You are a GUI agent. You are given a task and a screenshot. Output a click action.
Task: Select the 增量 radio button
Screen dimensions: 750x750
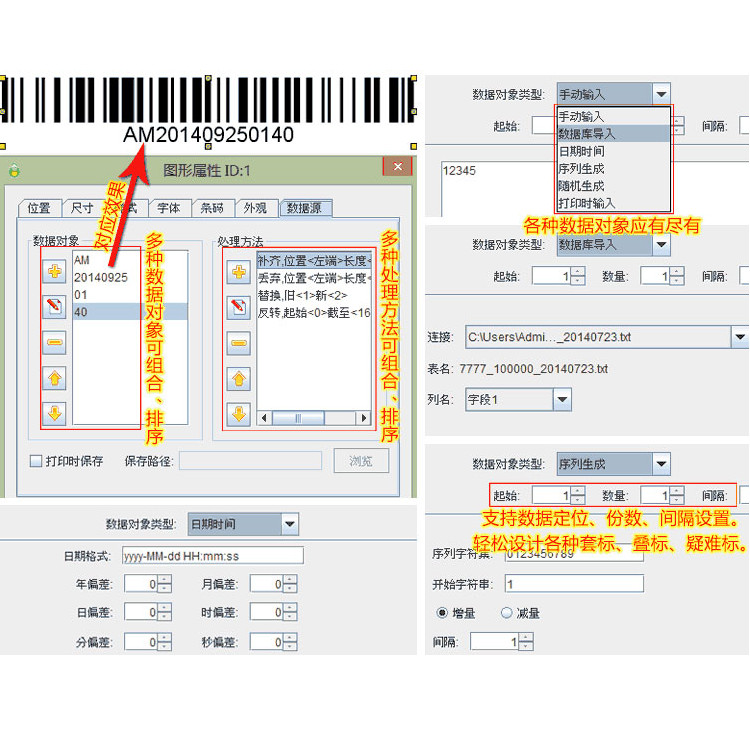point(442,613)
